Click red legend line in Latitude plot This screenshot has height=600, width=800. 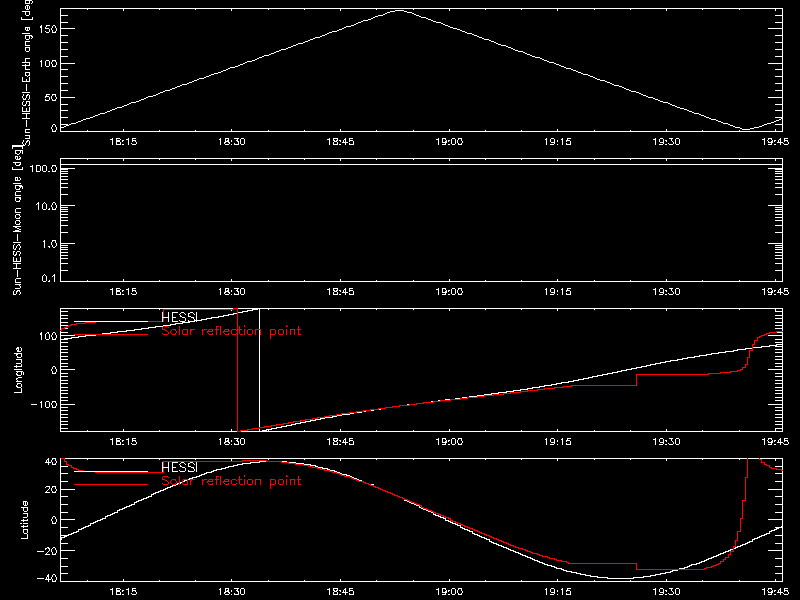click(x=111, y=484)
